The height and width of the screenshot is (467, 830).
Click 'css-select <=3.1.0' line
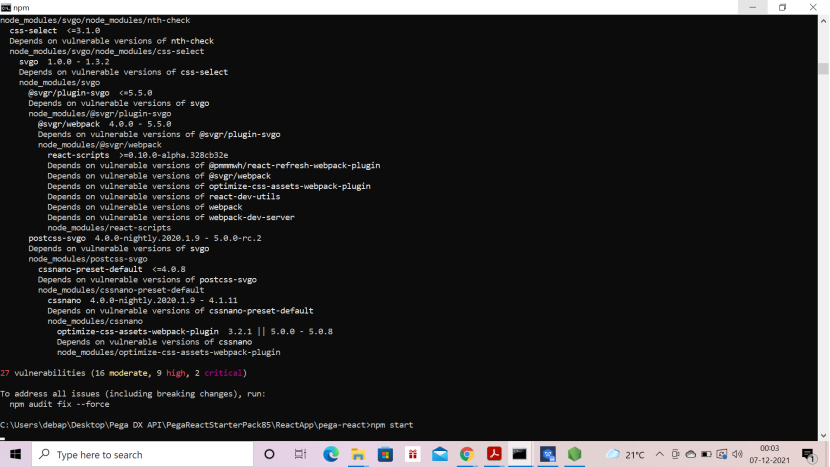(55, 30)
